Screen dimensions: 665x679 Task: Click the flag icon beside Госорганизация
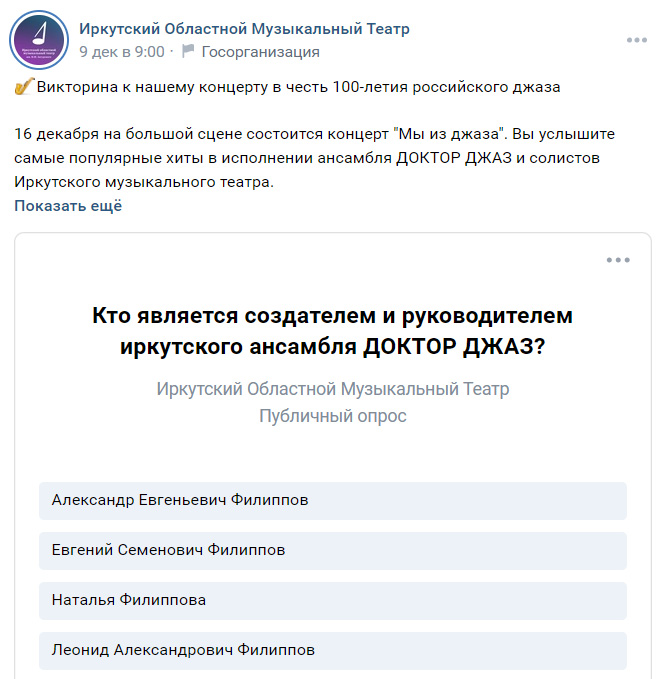(x=188, y=51)
